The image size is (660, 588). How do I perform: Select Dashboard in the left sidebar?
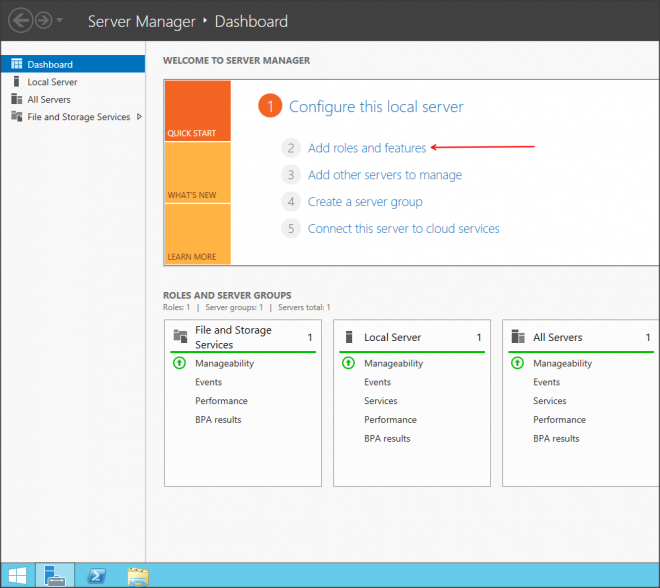tap(49, 64)
